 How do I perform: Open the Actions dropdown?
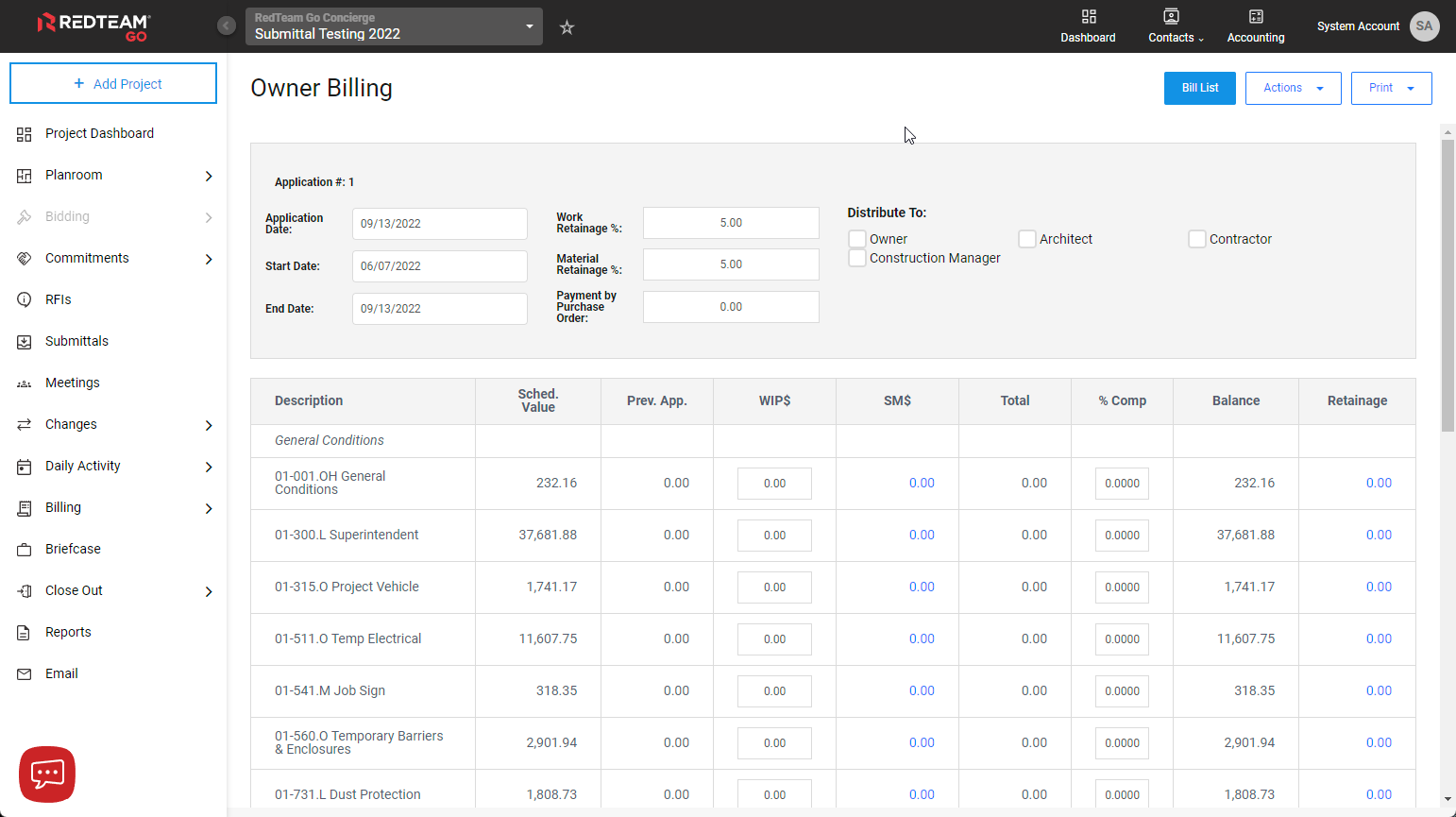(1293, 88)
